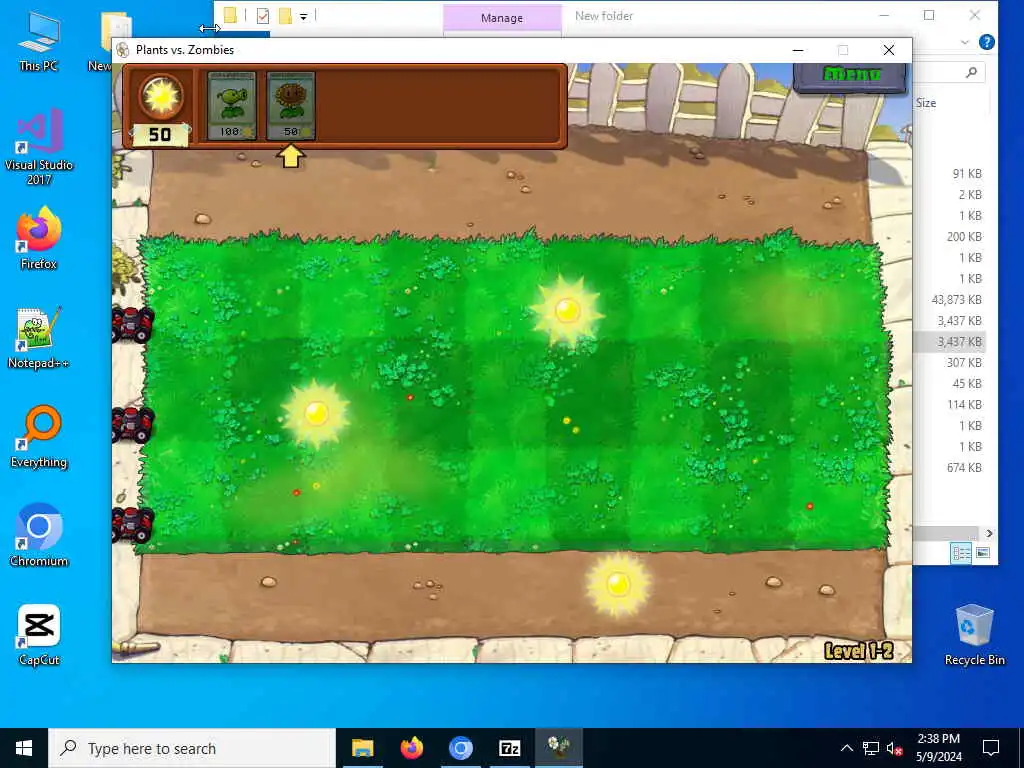Open File Explorer from the taskbar
This screenshot has height=768, width=1024.
pos(362,748)
